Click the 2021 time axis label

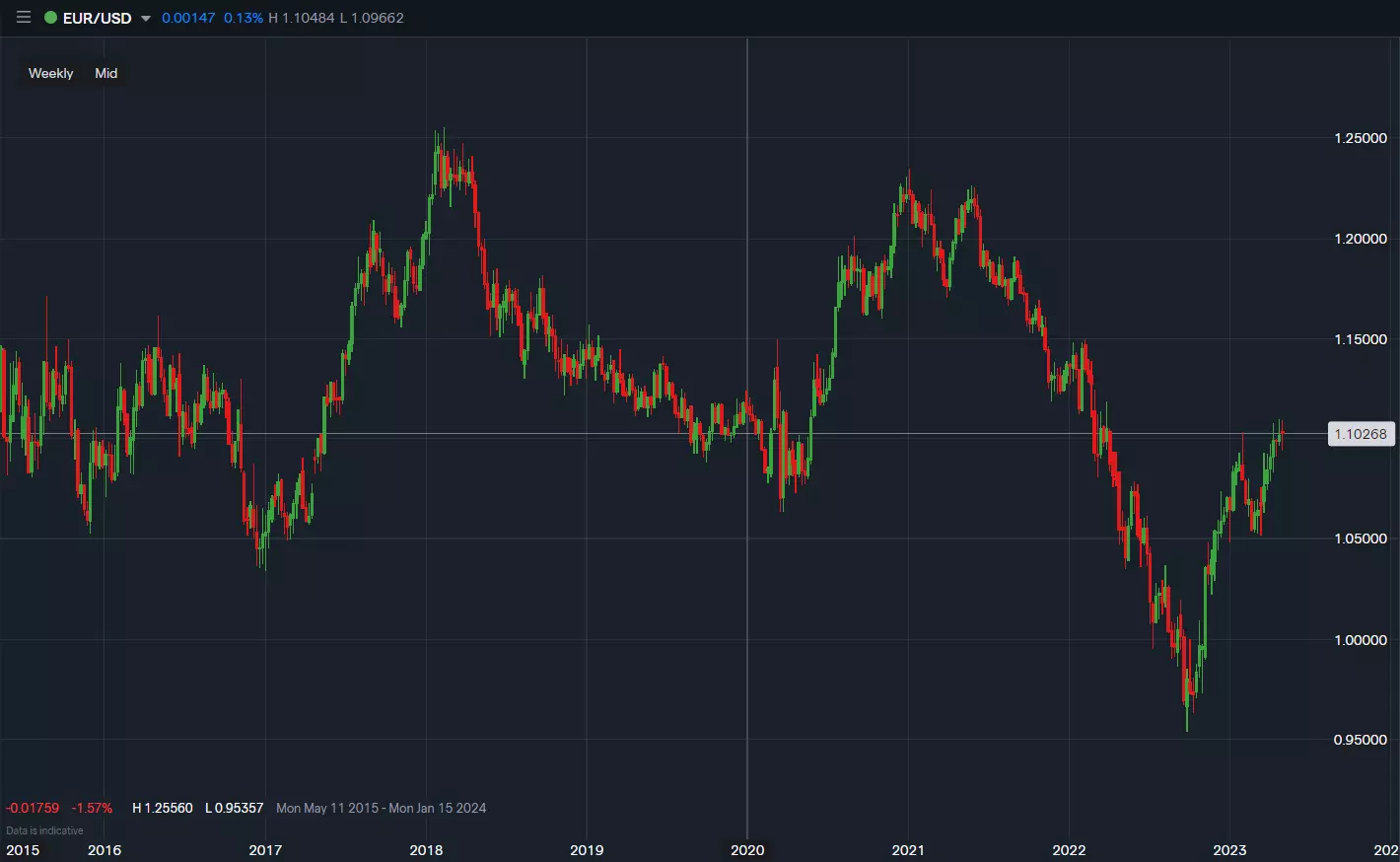tap(908, 850)
